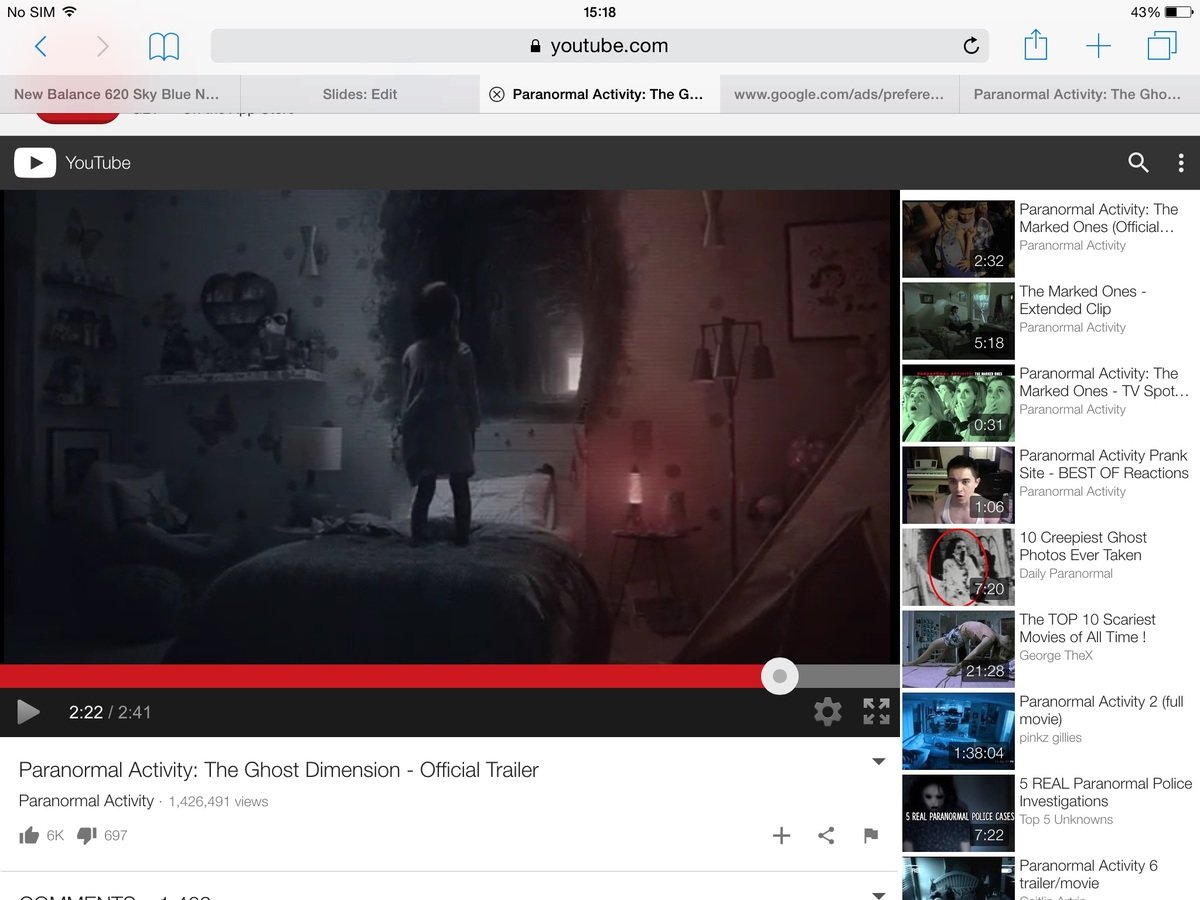Switch to New Balance 620 tab

click(x=120, y=94)
